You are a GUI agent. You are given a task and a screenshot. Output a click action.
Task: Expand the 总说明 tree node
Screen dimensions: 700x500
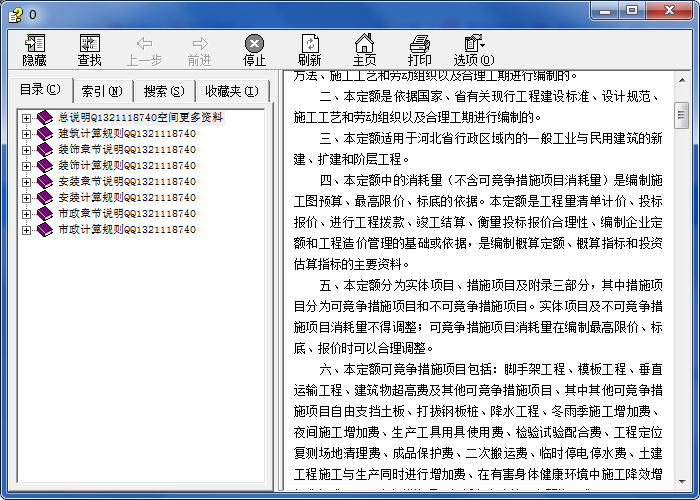(26, 118)
